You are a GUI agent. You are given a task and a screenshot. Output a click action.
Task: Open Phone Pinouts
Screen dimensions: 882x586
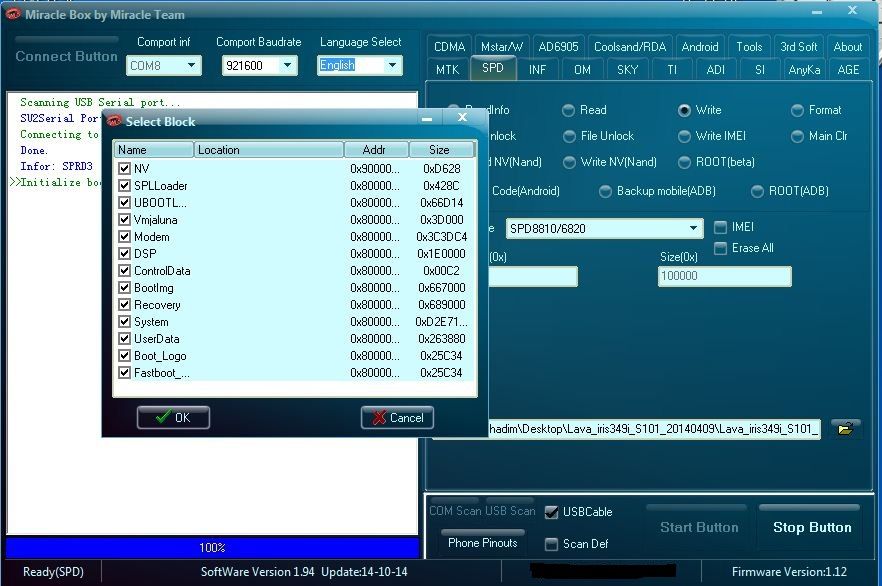click(483, 542)
